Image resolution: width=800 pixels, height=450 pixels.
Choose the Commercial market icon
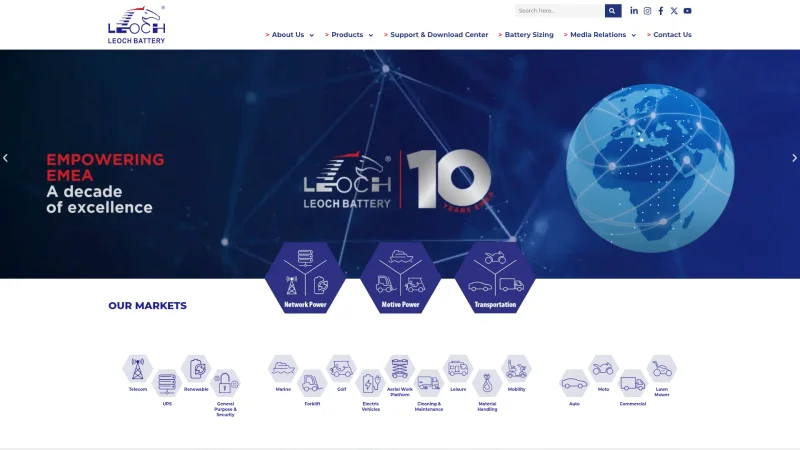click(x=633, y=383)
